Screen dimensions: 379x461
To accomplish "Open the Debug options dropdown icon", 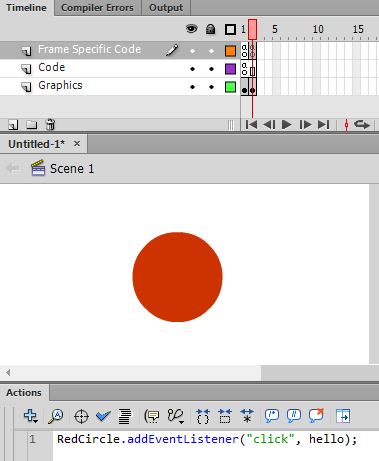I will point(176,416).
